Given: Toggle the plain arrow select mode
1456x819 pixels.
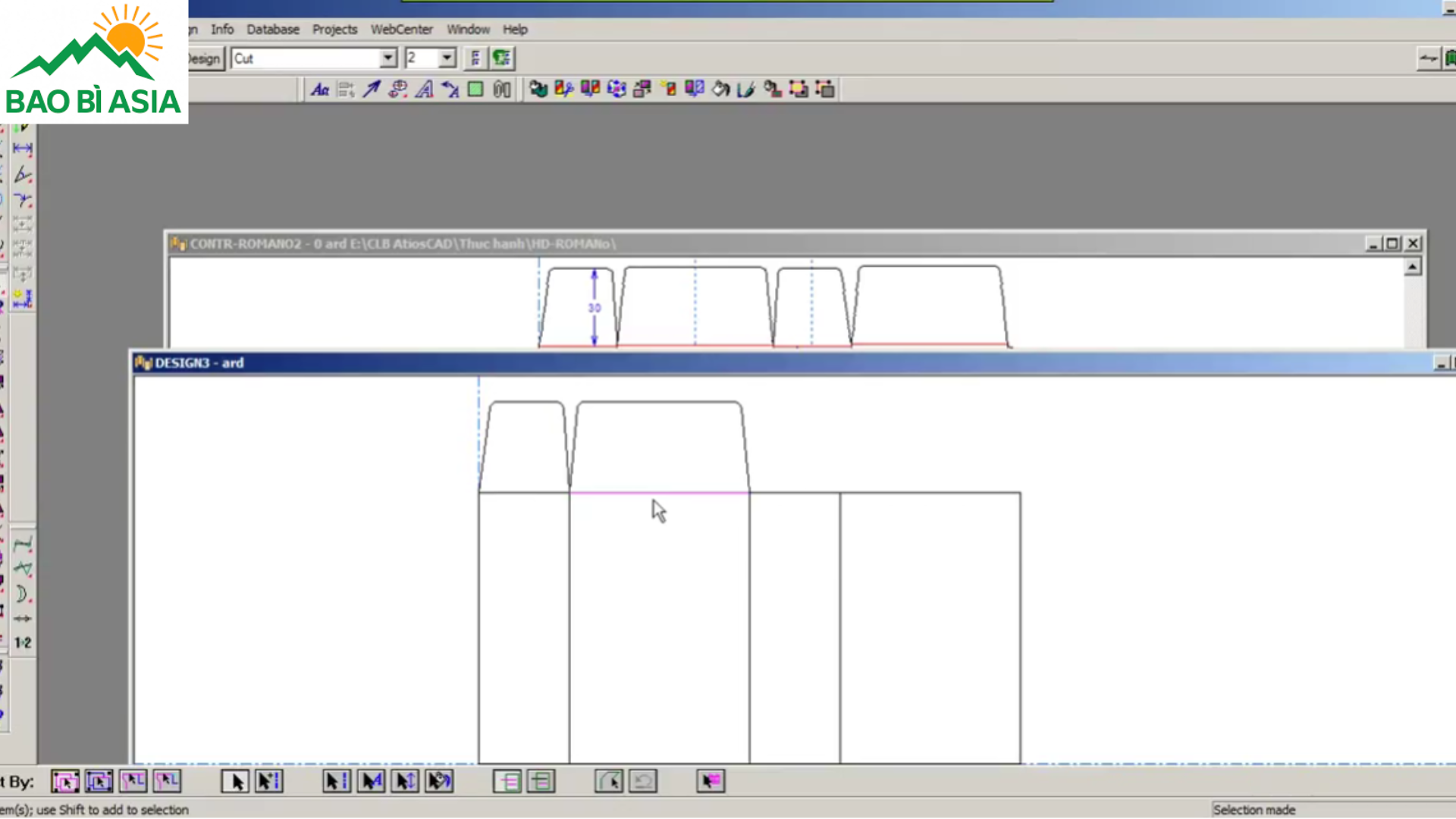Looking at the screenshot, I should (x=235, y=781).
